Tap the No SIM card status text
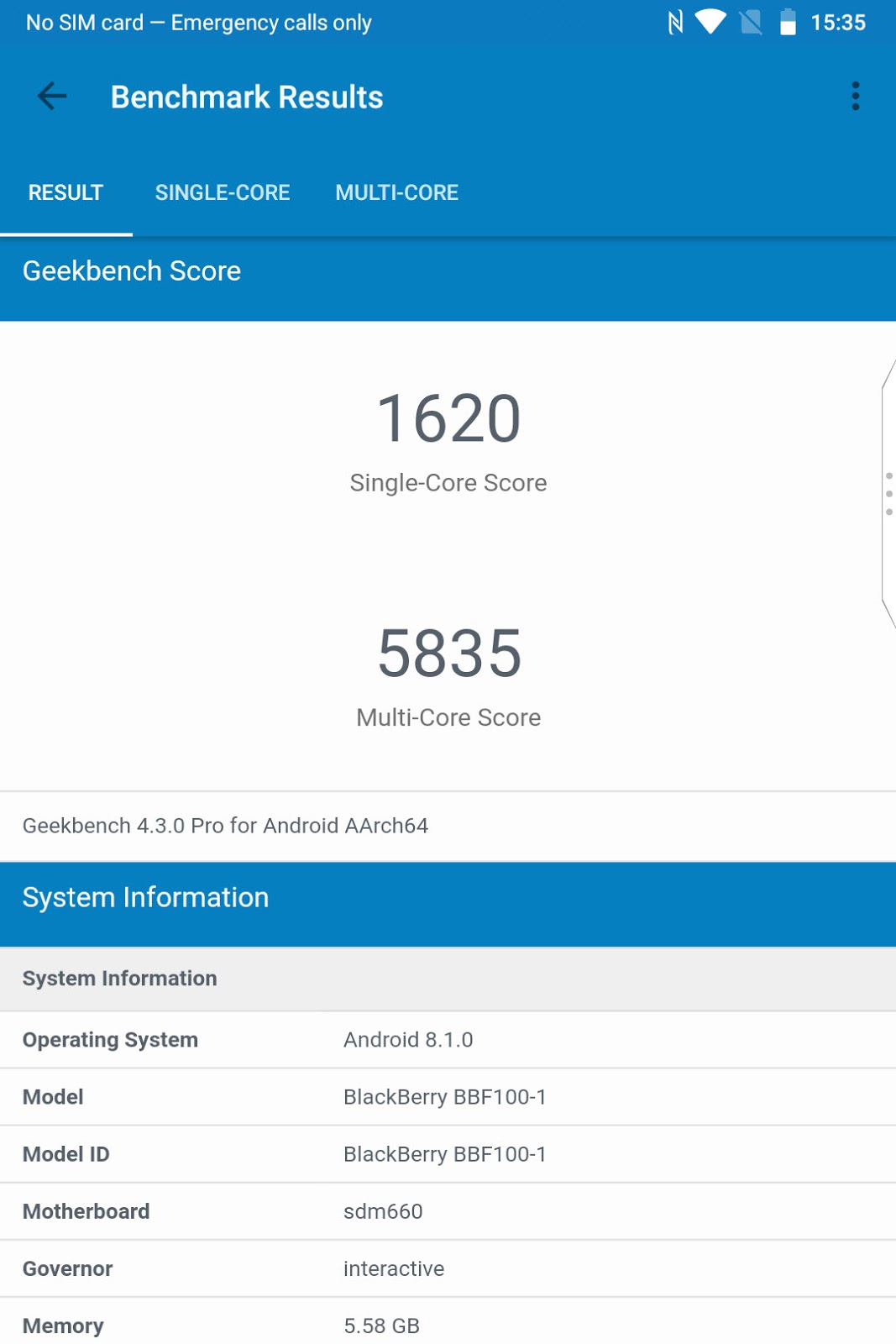 coord(198,23)
